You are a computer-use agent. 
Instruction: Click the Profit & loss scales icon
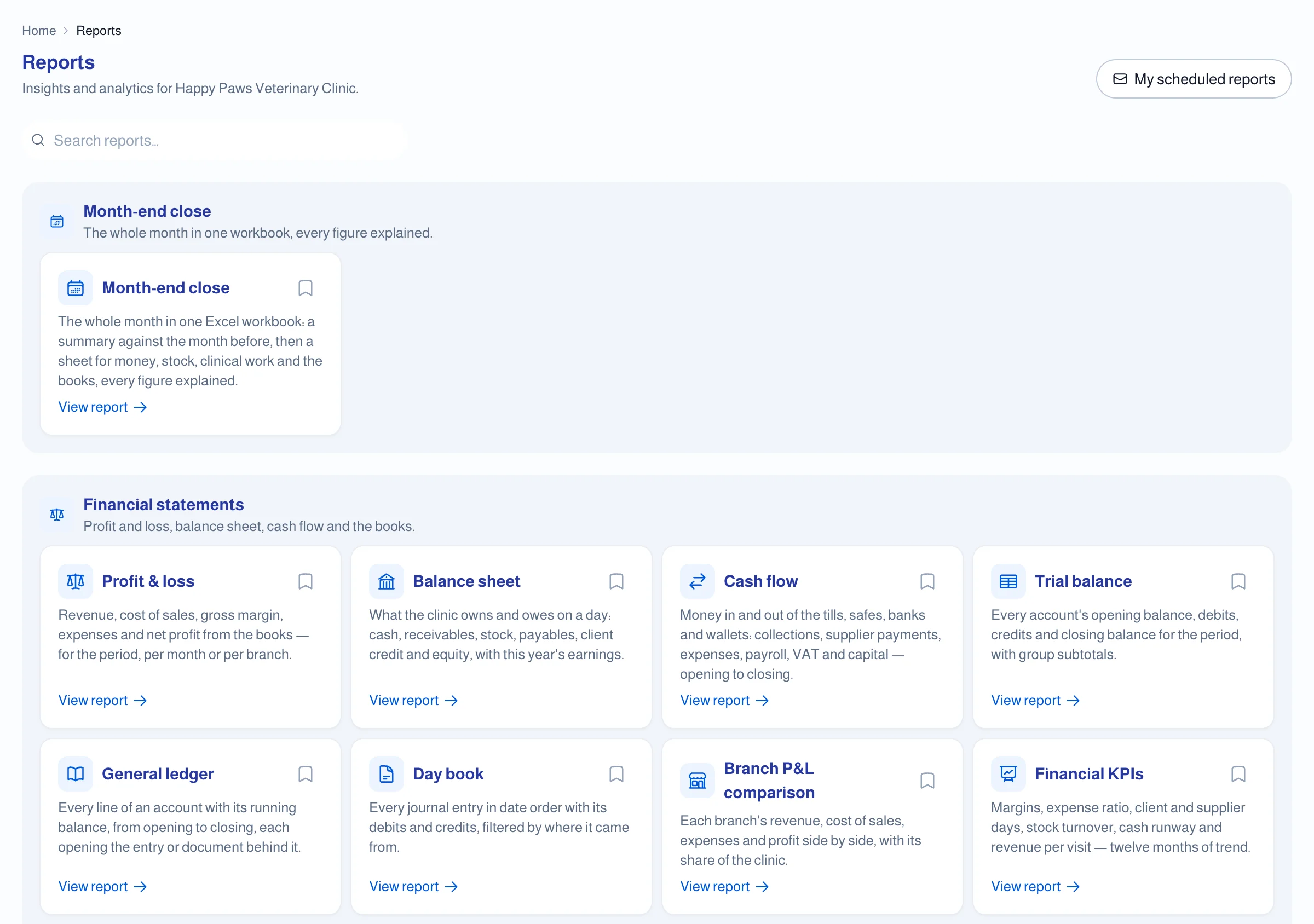click(x=75, y=581)
